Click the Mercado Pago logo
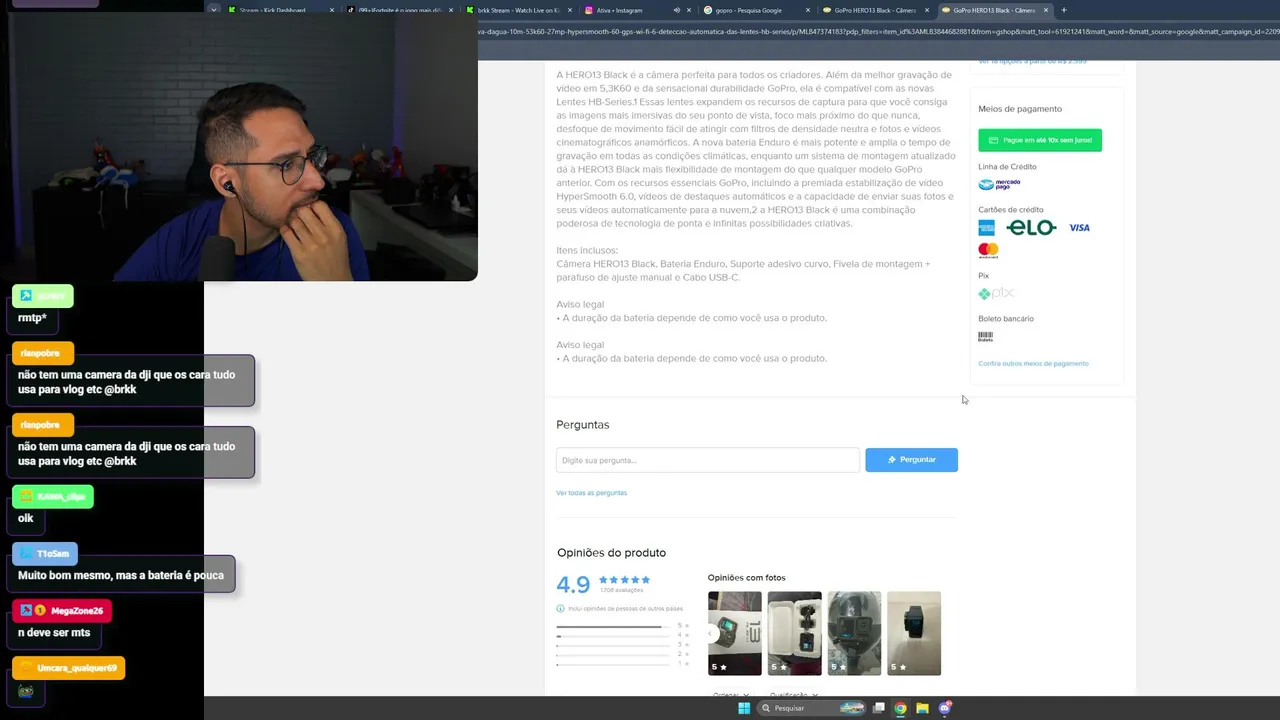This screenshot has height=720, width=1280. 1000,185
